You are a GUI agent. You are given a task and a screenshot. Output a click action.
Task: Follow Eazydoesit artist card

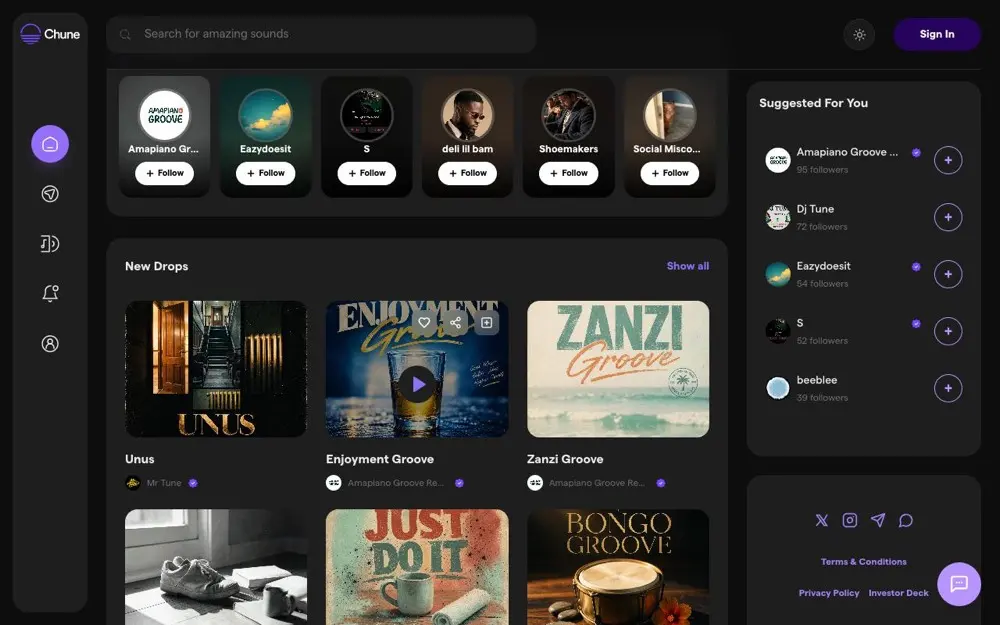coord(265,173)
